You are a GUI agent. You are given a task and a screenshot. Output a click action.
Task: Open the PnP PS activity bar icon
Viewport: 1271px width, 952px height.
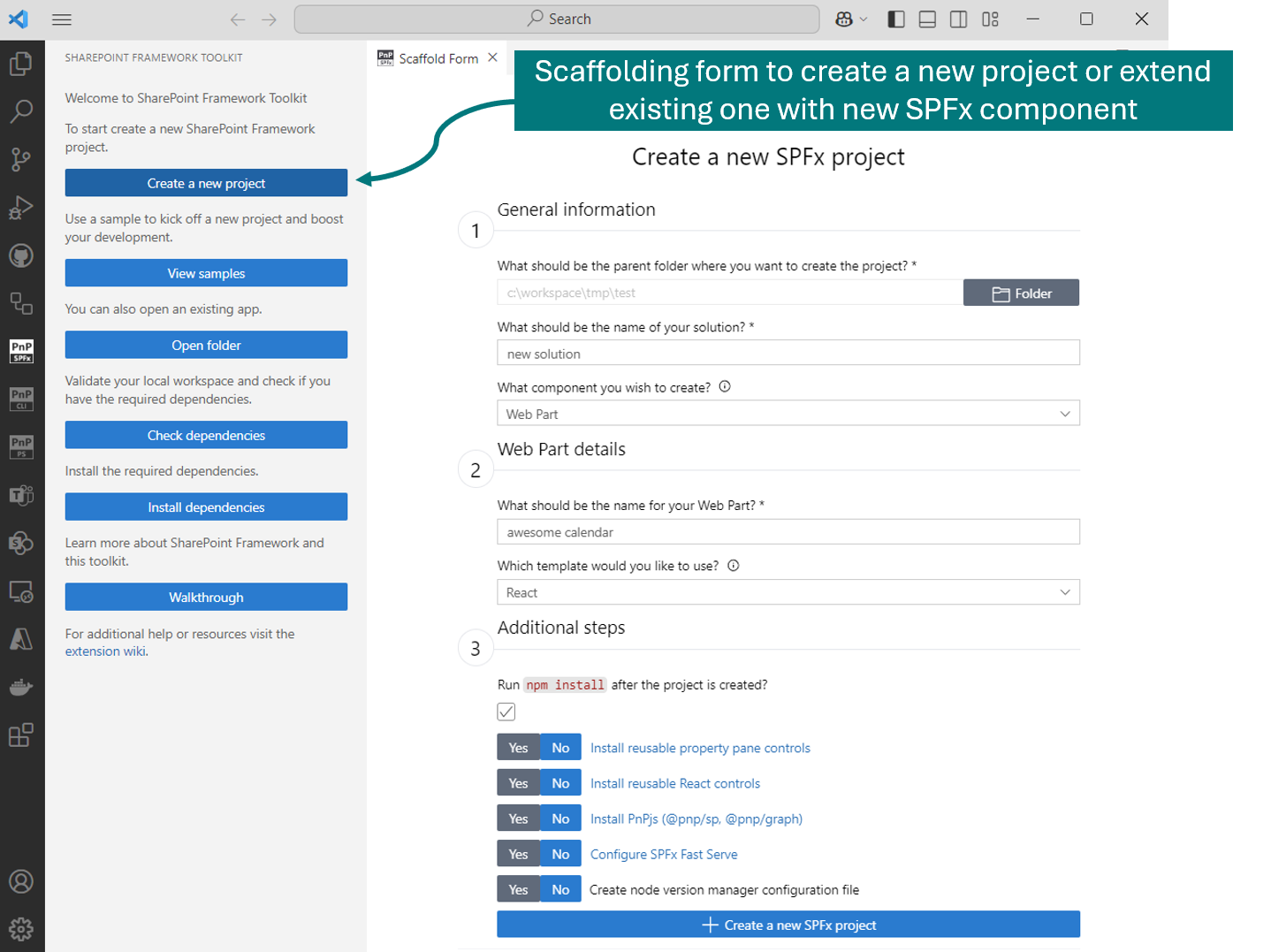[21, 446]
